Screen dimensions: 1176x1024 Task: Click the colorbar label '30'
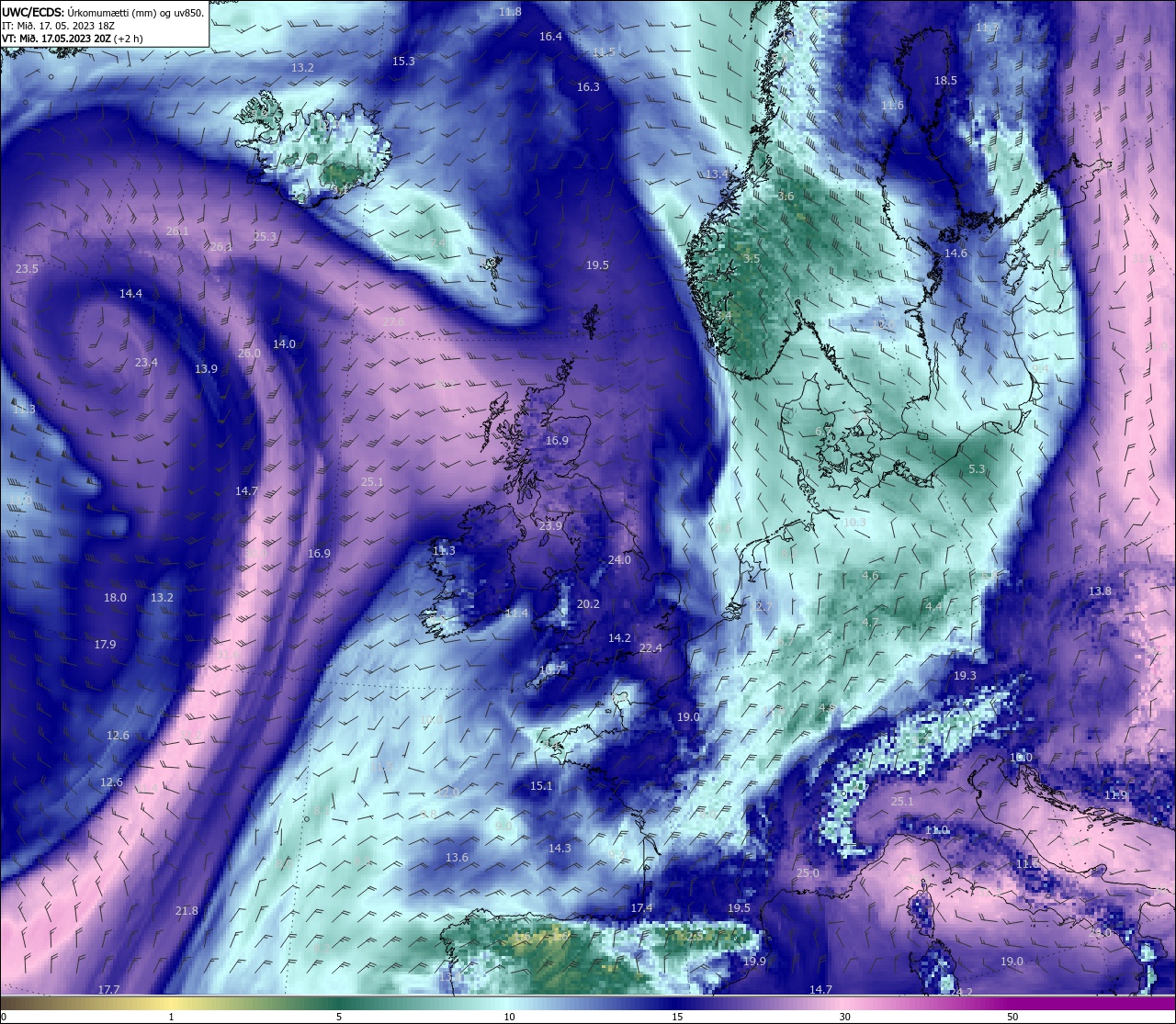coord(844,1017)
